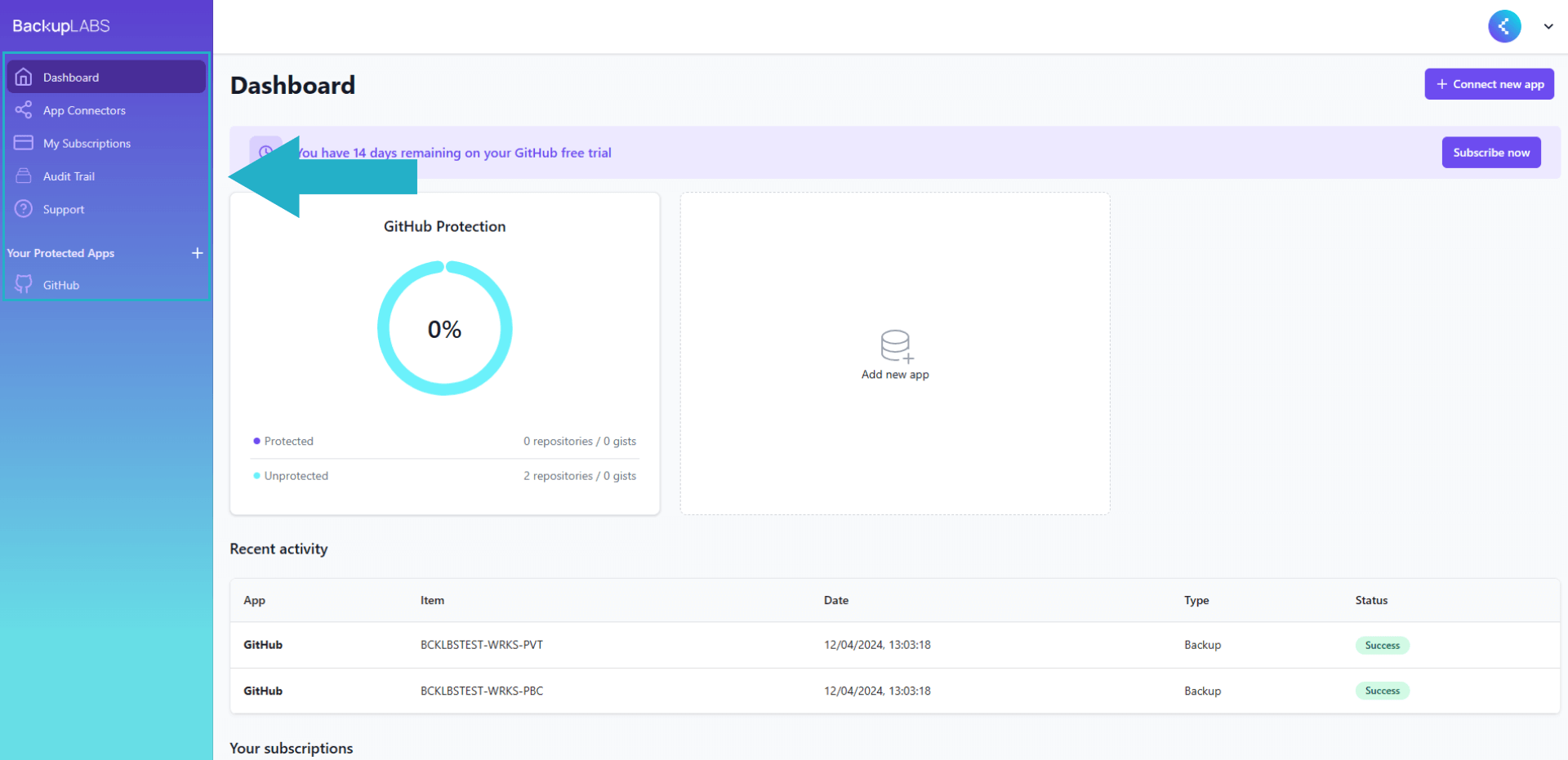Select GitHub under Your Protected Apps

[106, 285]
